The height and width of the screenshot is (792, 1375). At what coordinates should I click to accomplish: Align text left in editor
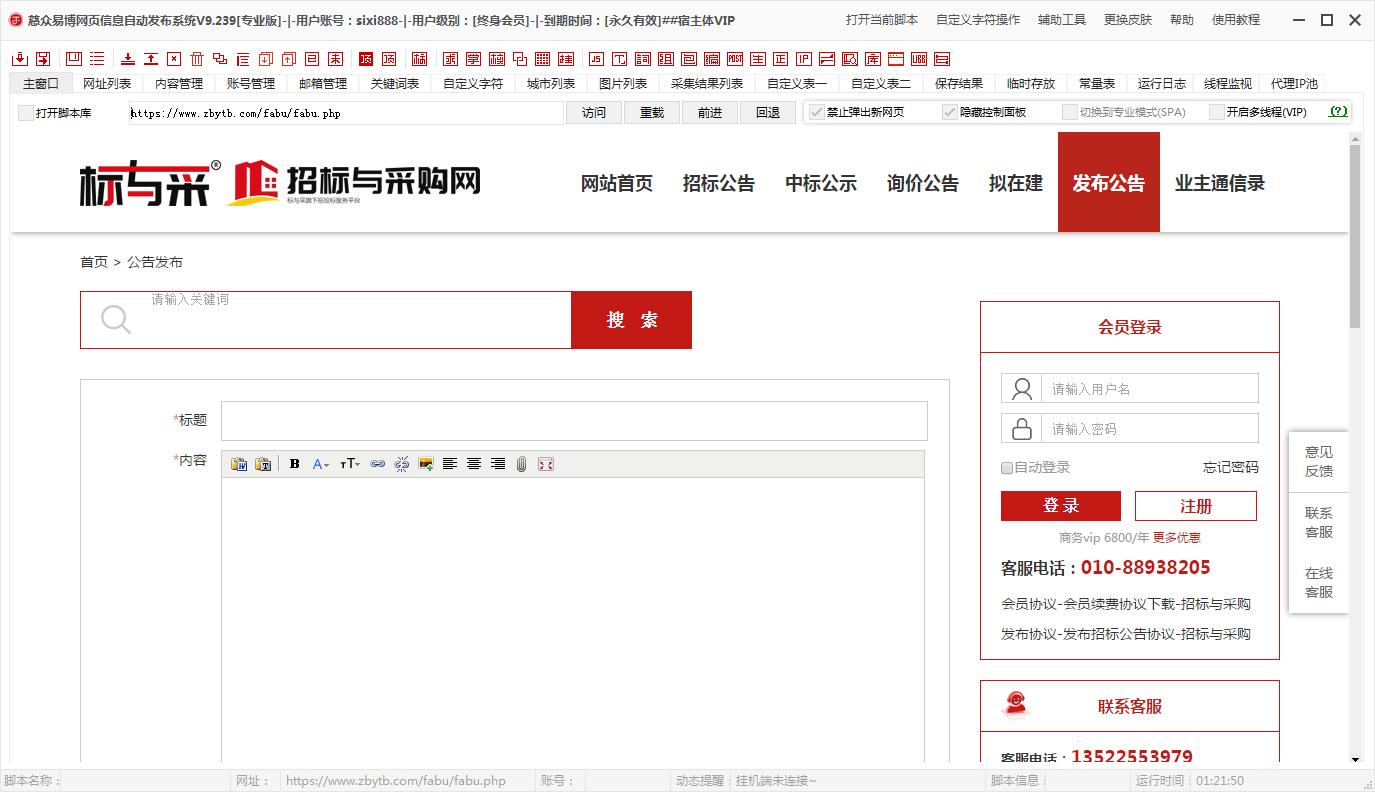(x=450, y=464)
